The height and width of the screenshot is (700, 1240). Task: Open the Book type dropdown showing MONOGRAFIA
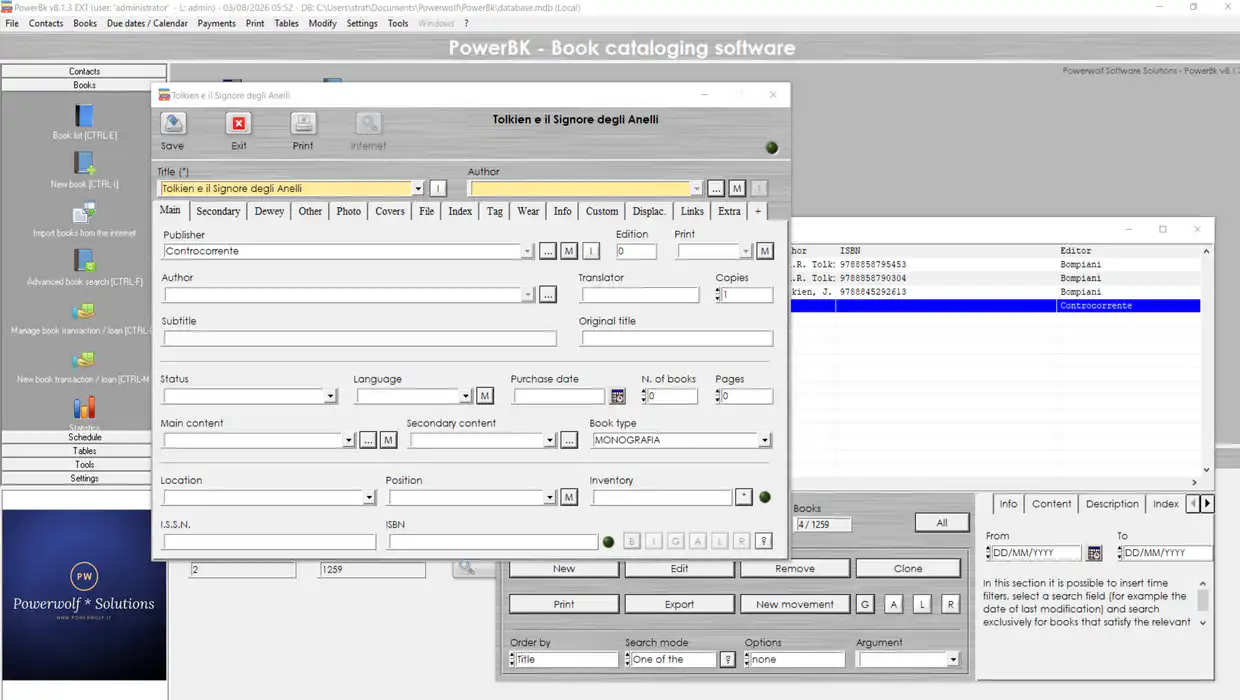click(x=765, y=441)
